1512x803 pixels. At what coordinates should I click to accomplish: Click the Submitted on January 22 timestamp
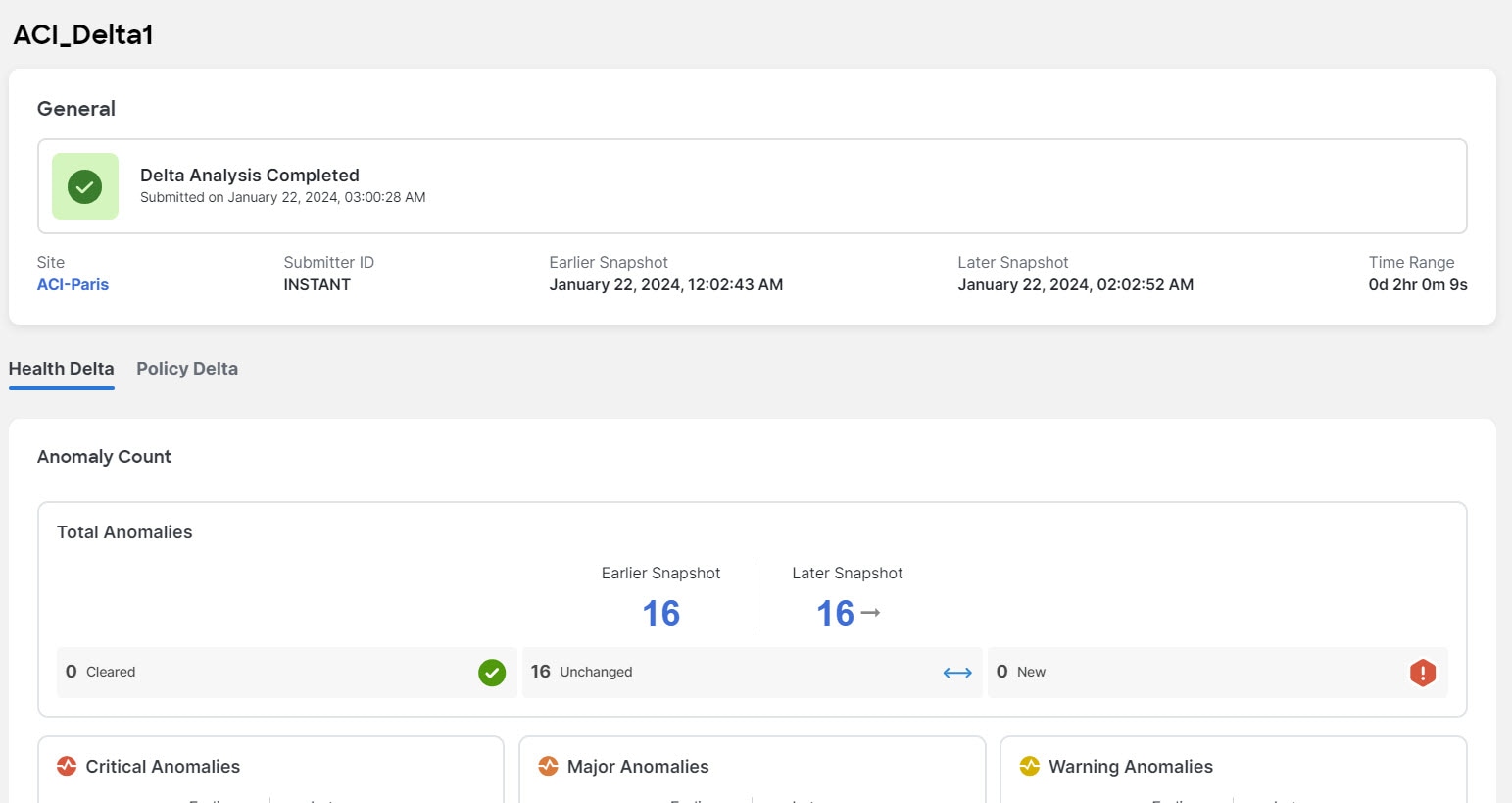click(282, 197)
